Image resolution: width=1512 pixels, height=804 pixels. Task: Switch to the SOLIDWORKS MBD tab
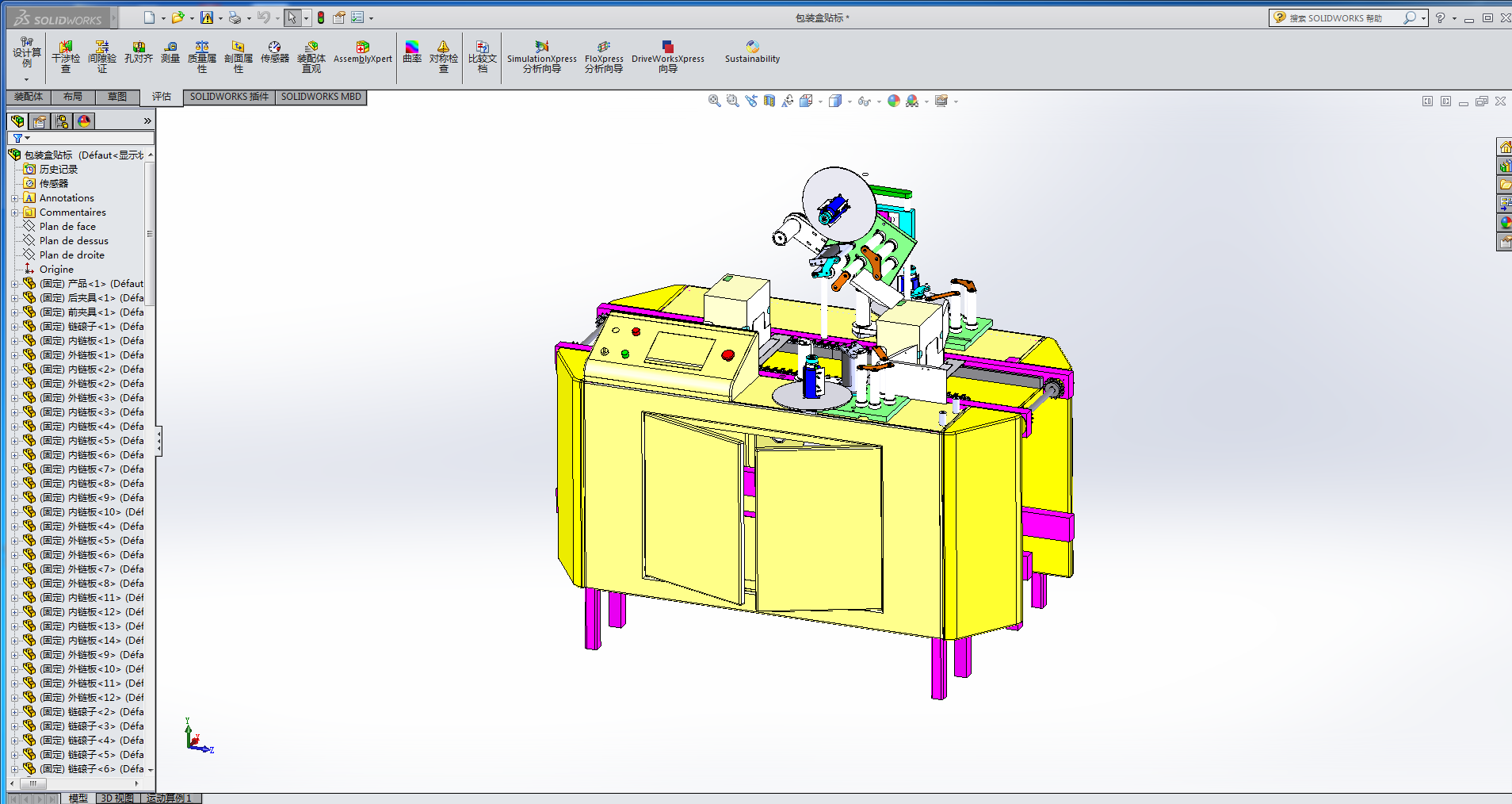click(321, 97)
